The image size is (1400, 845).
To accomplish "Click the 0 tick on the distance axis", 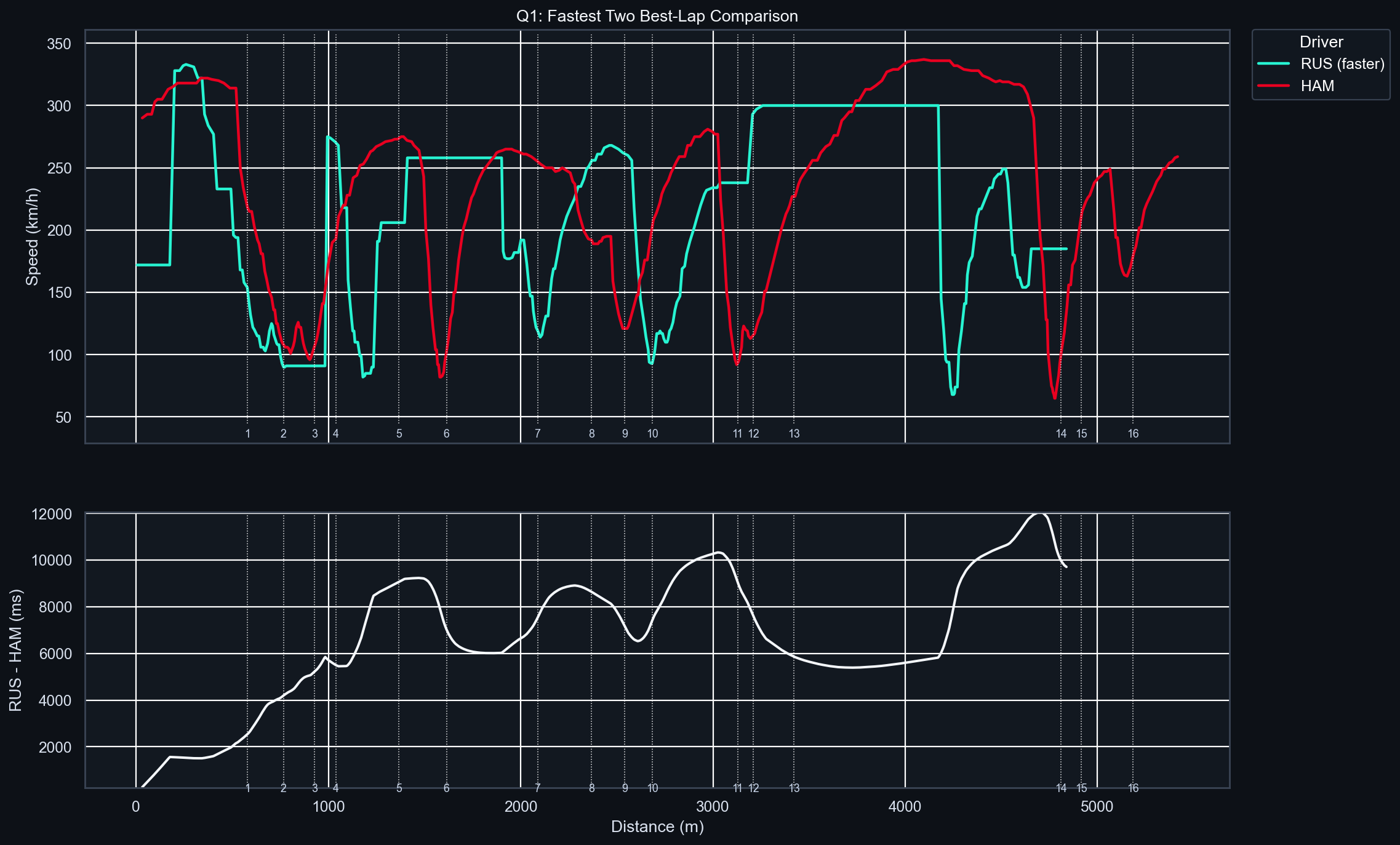I will [x=136, y=807].
